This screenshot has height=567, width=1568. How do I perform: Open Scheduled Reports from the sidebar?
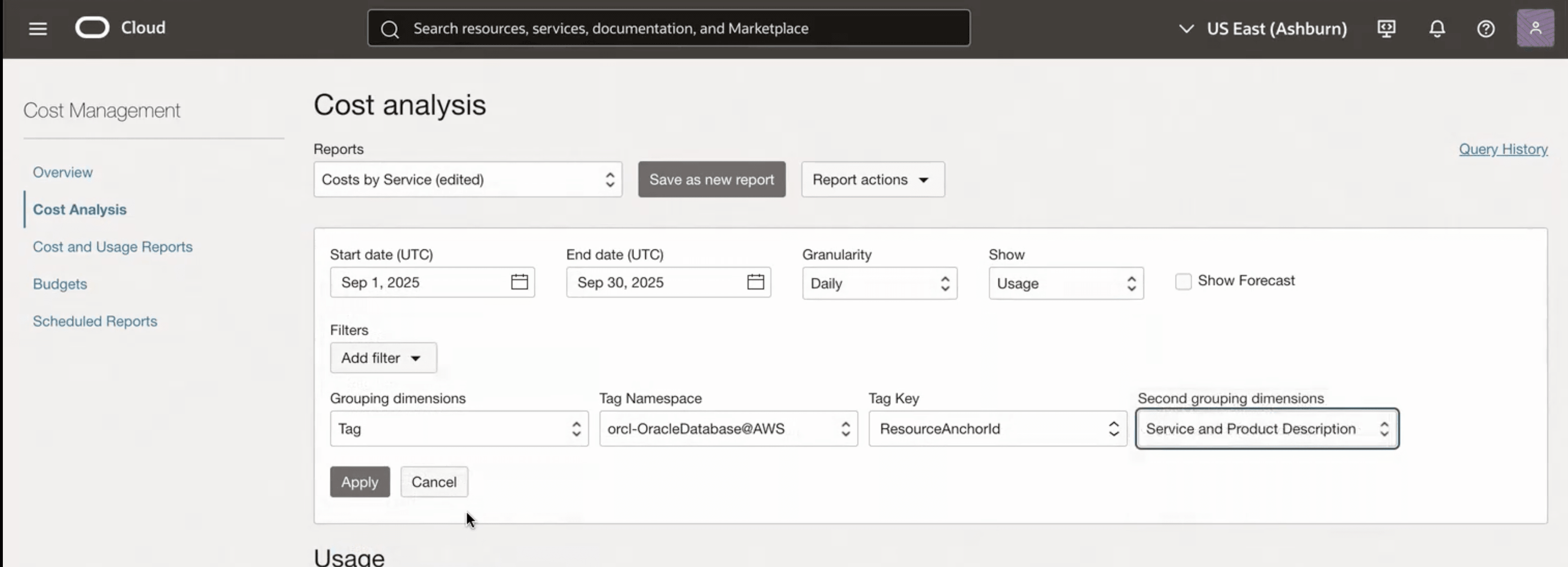[95, 320]
